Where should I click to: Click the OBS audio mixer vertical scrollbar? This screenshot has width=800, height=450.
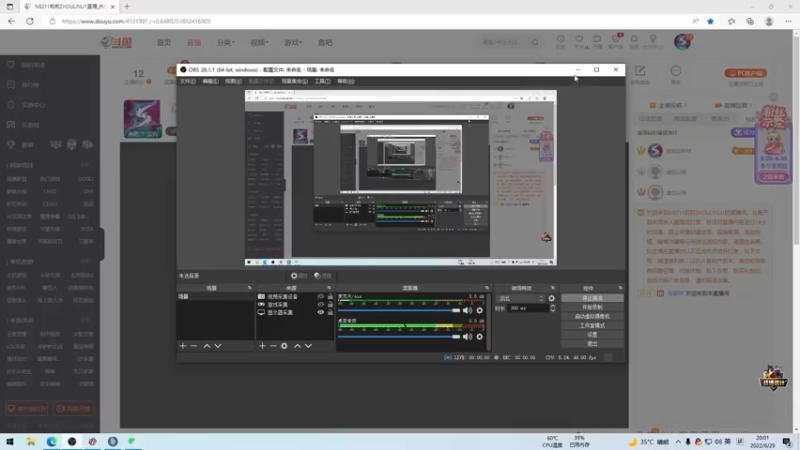tap(489, 321)
